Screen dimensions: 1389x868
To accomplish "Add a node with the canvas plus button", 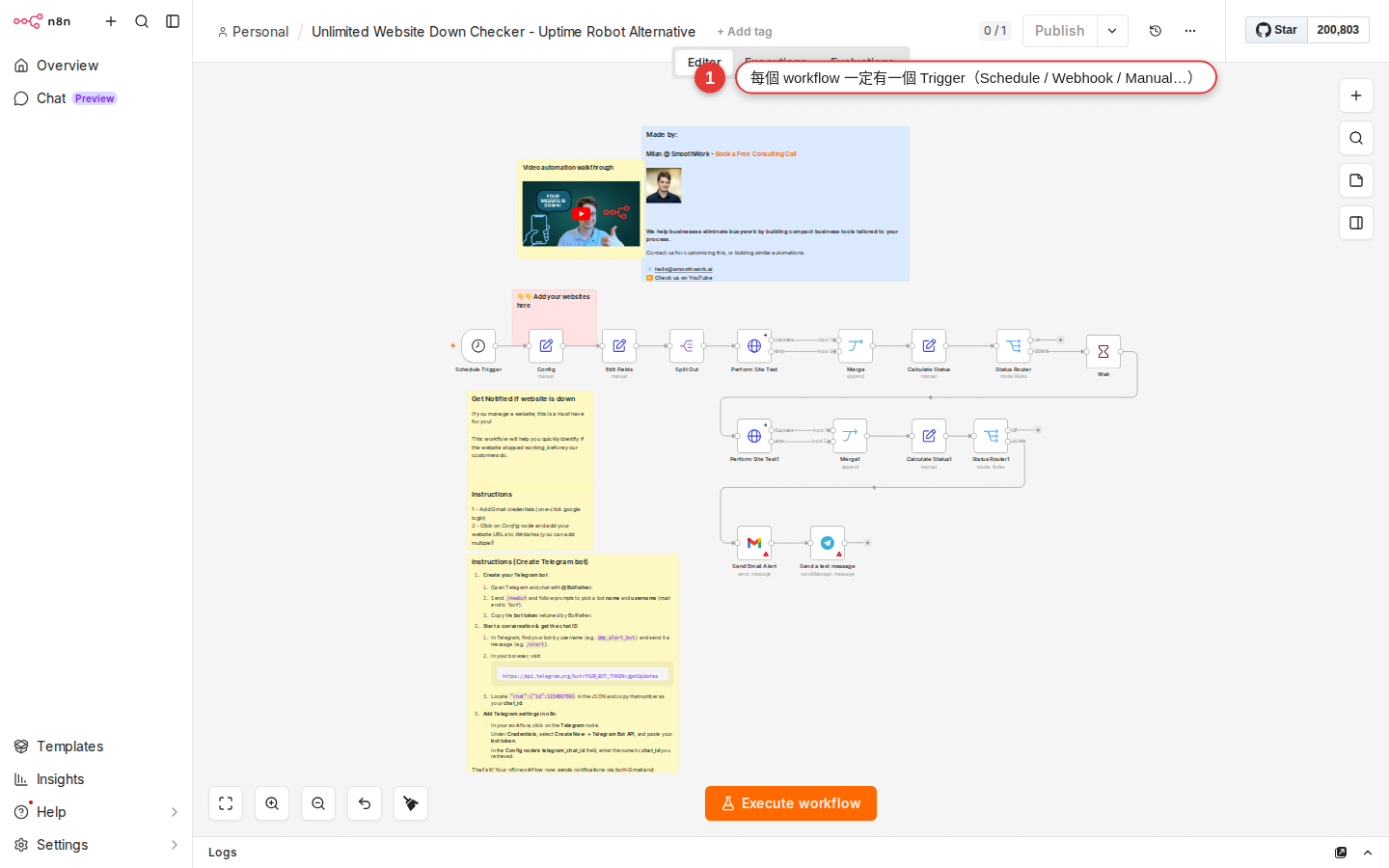I will 1356,95.
